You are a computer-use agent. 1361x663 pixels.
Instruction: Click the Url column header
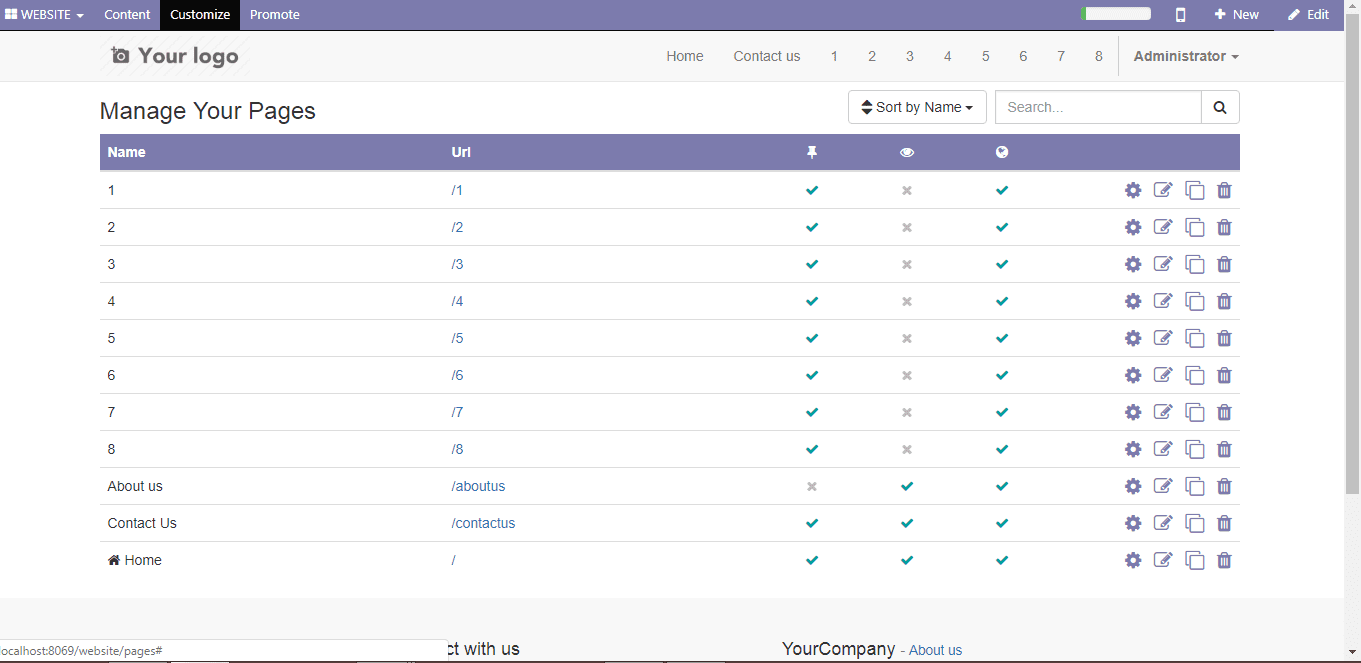coord(461,152)
